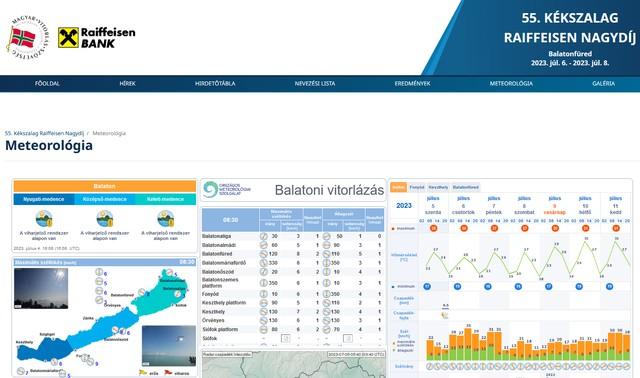Click the Keleti-medence storm warning icon
This screenshot has width=640, height=378.
coord(165,219)
